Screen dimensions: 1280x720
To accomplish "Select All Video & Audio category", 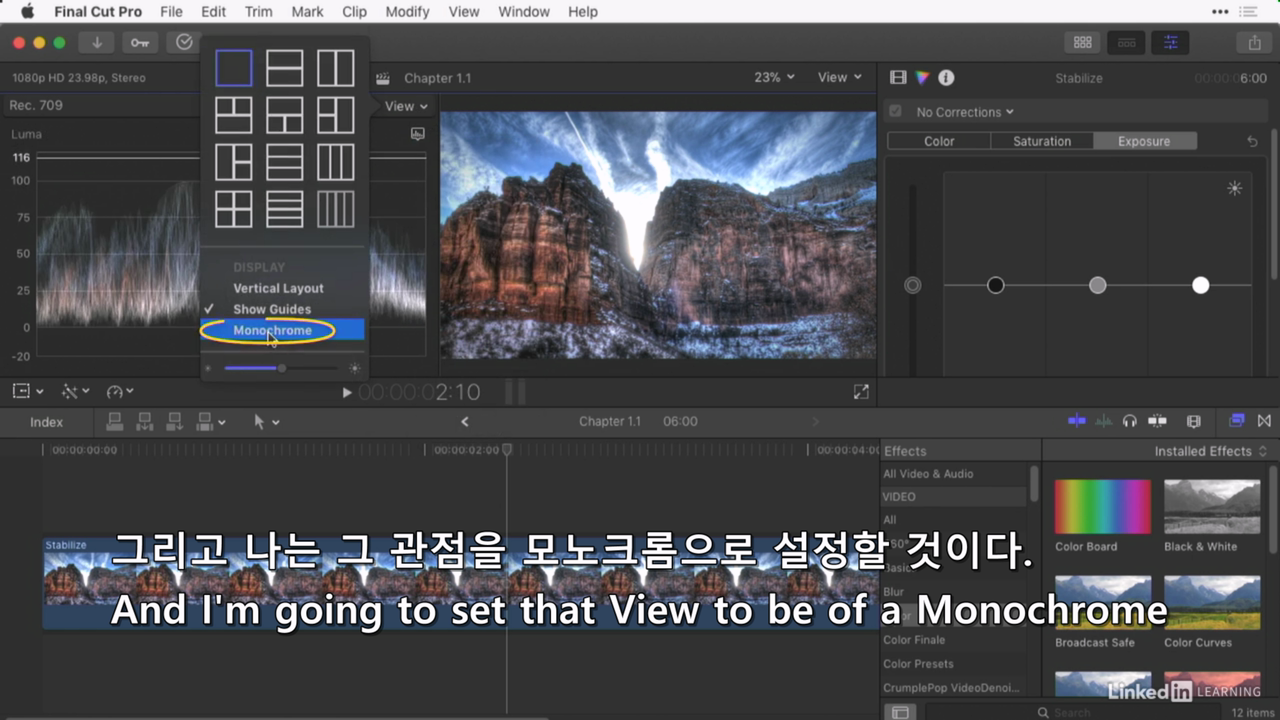I will pyautogui.click(x=928, y=474).
